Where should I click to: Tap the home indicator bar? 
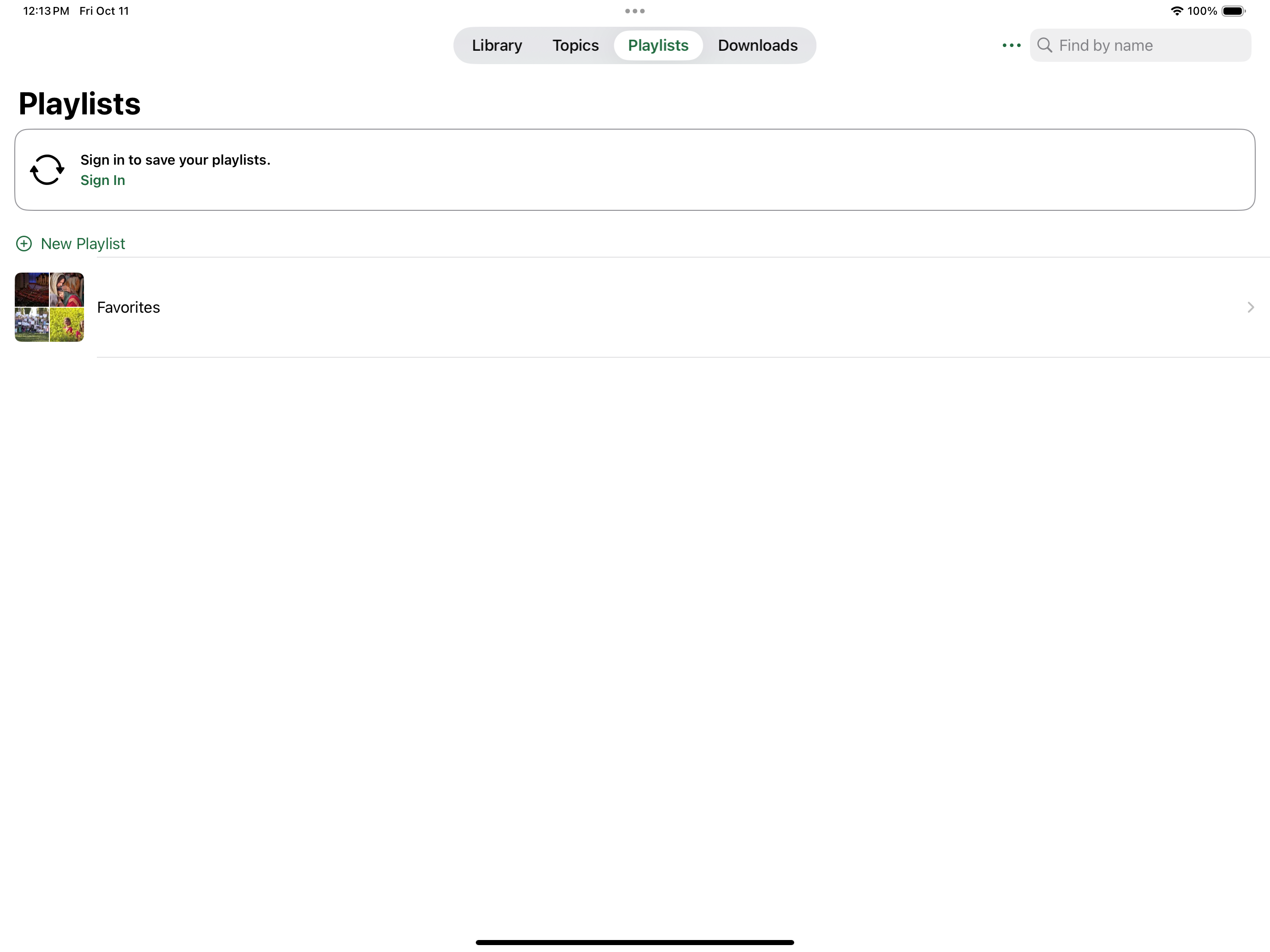(x=635, y=942)
